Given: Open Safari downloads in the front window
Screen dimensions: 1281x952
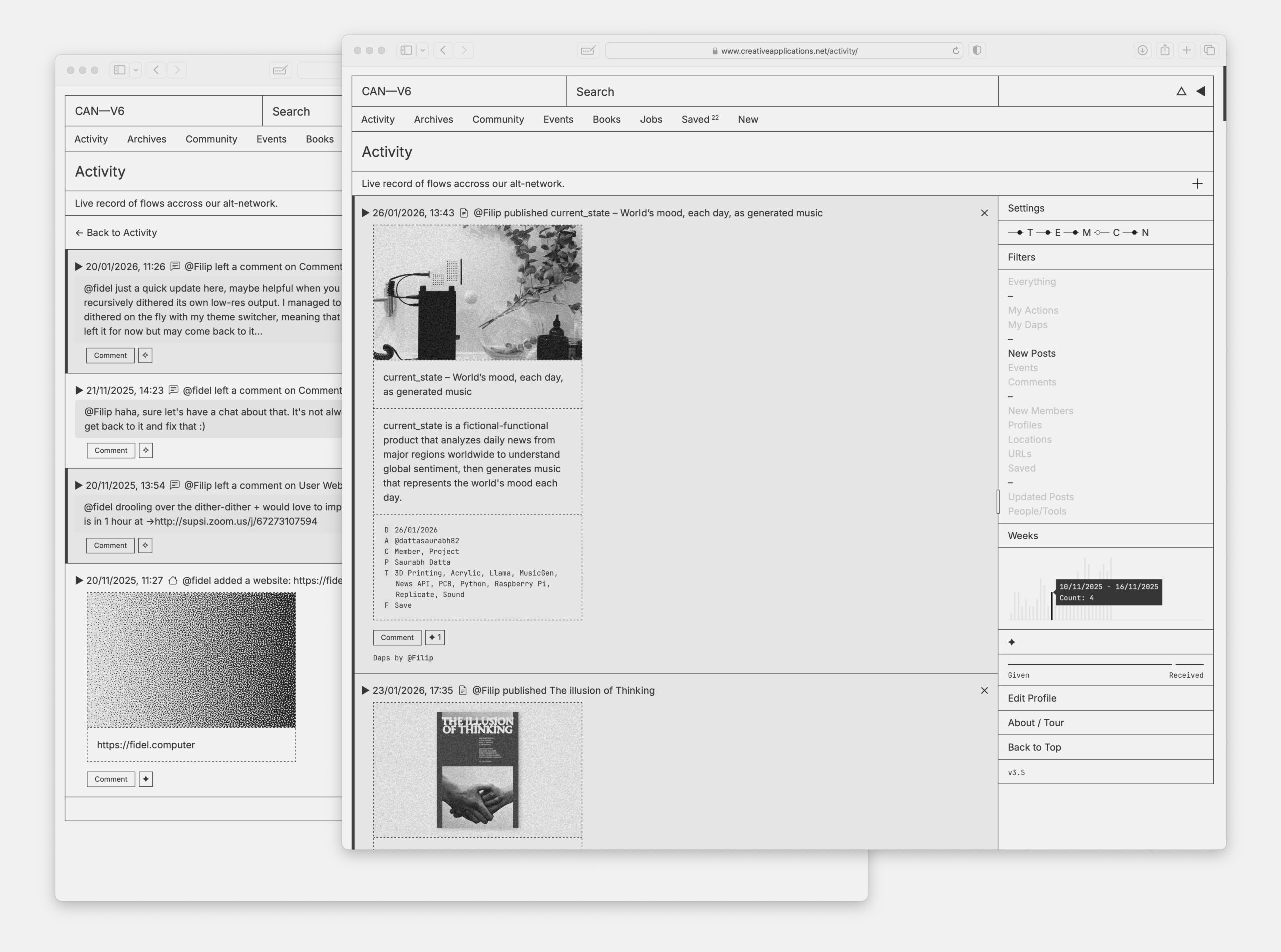Looking at the screenshot, I should click(1143, 50).
